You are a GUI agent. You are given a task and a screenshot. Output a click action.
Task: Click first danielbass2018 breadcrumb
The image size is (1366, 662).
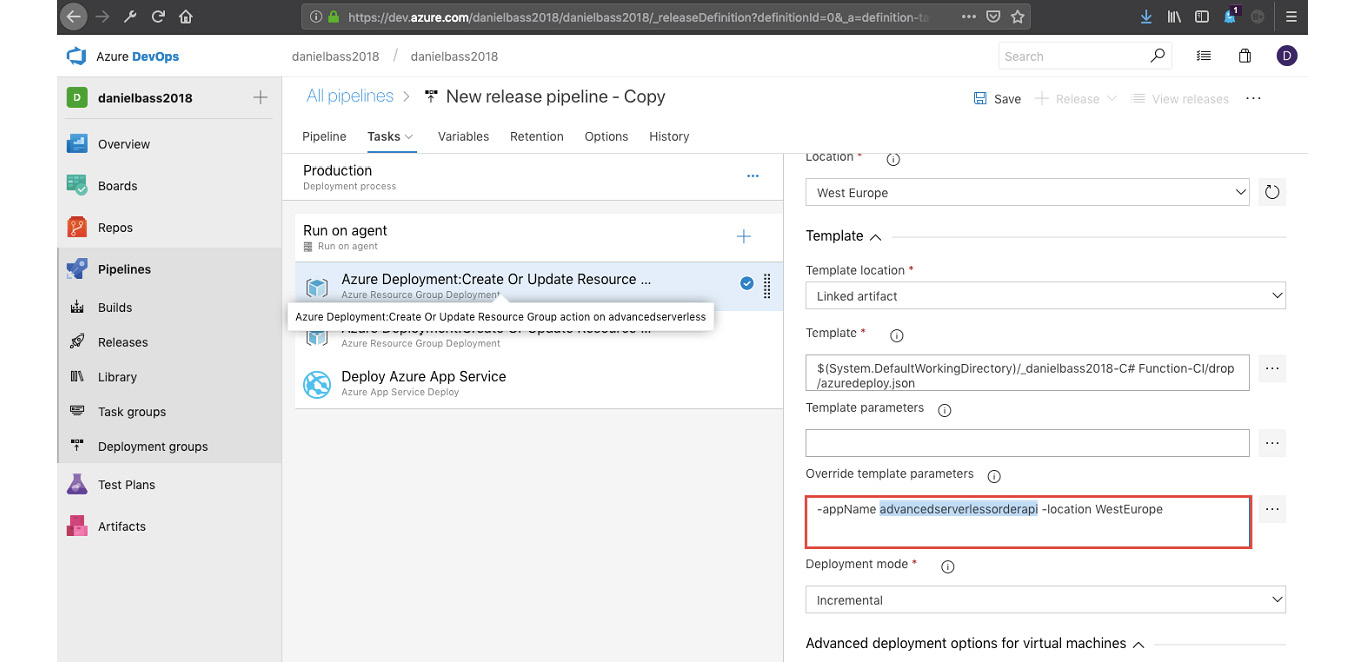(334, 56)
